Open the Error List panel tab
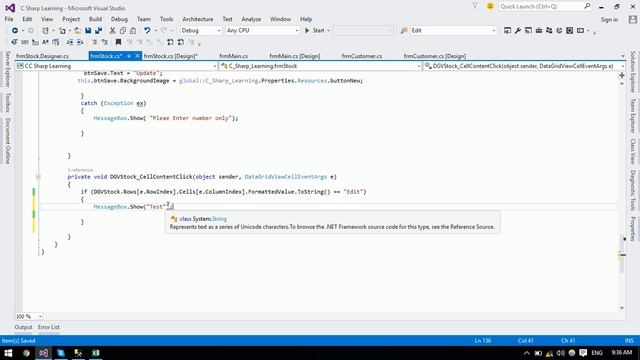 click(49, 327)
